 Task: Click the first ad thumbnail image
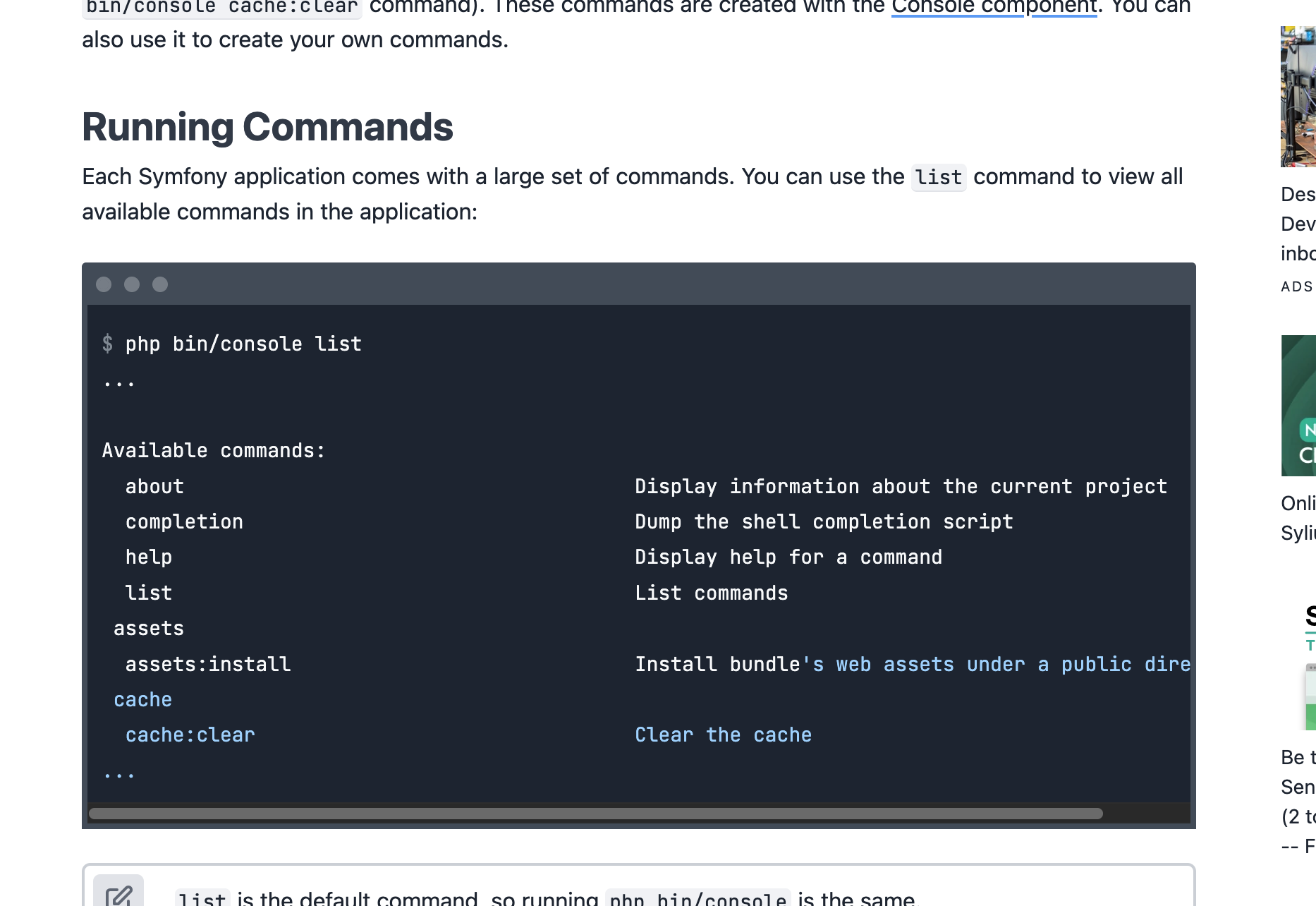(x=1298, y=97)
